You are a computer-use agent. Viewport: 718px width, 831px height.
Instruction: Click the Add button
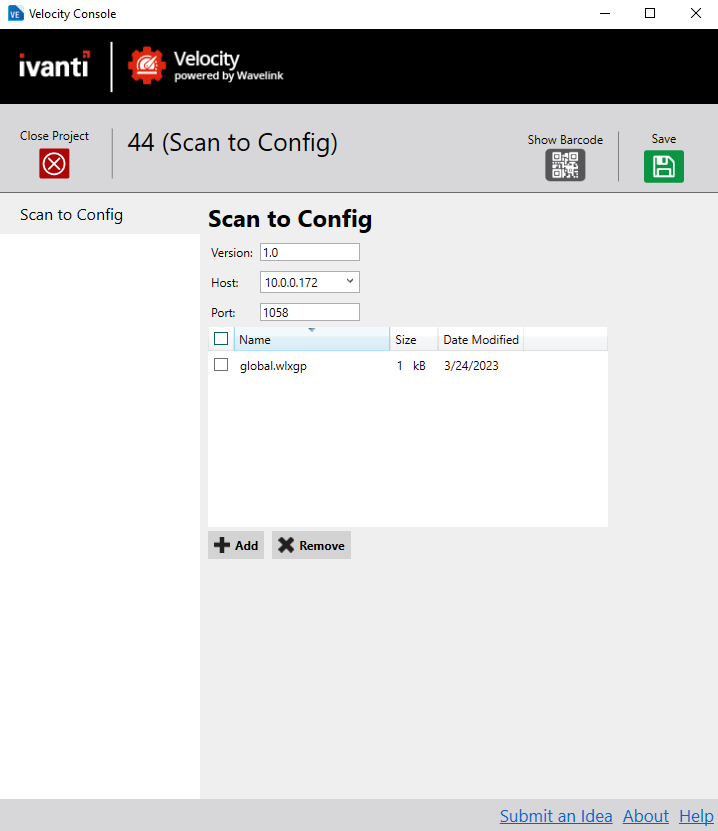coord(236,546)
